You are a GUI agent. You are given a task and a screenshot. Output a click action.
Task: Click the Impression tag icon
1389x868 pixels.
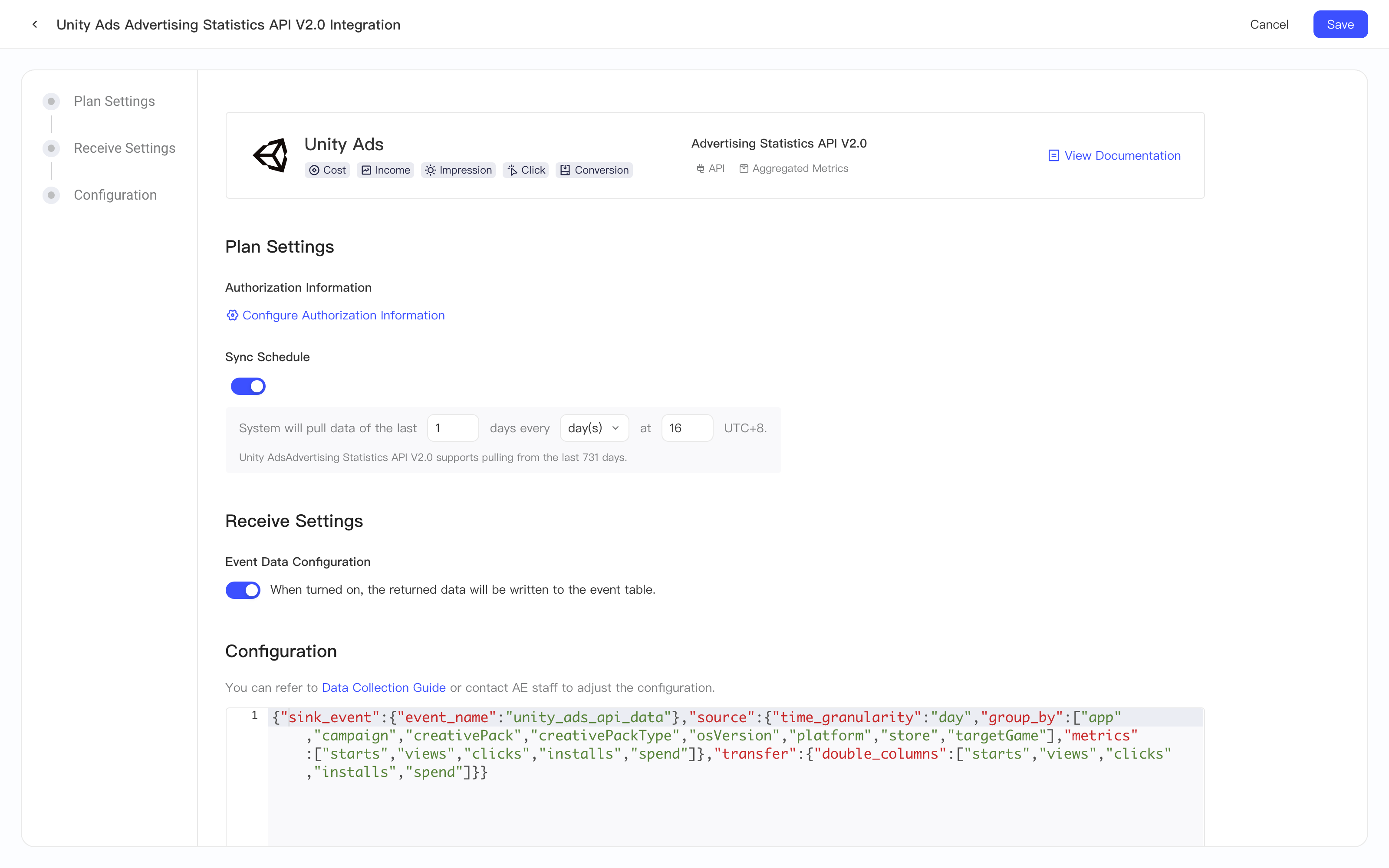point(431,170)
